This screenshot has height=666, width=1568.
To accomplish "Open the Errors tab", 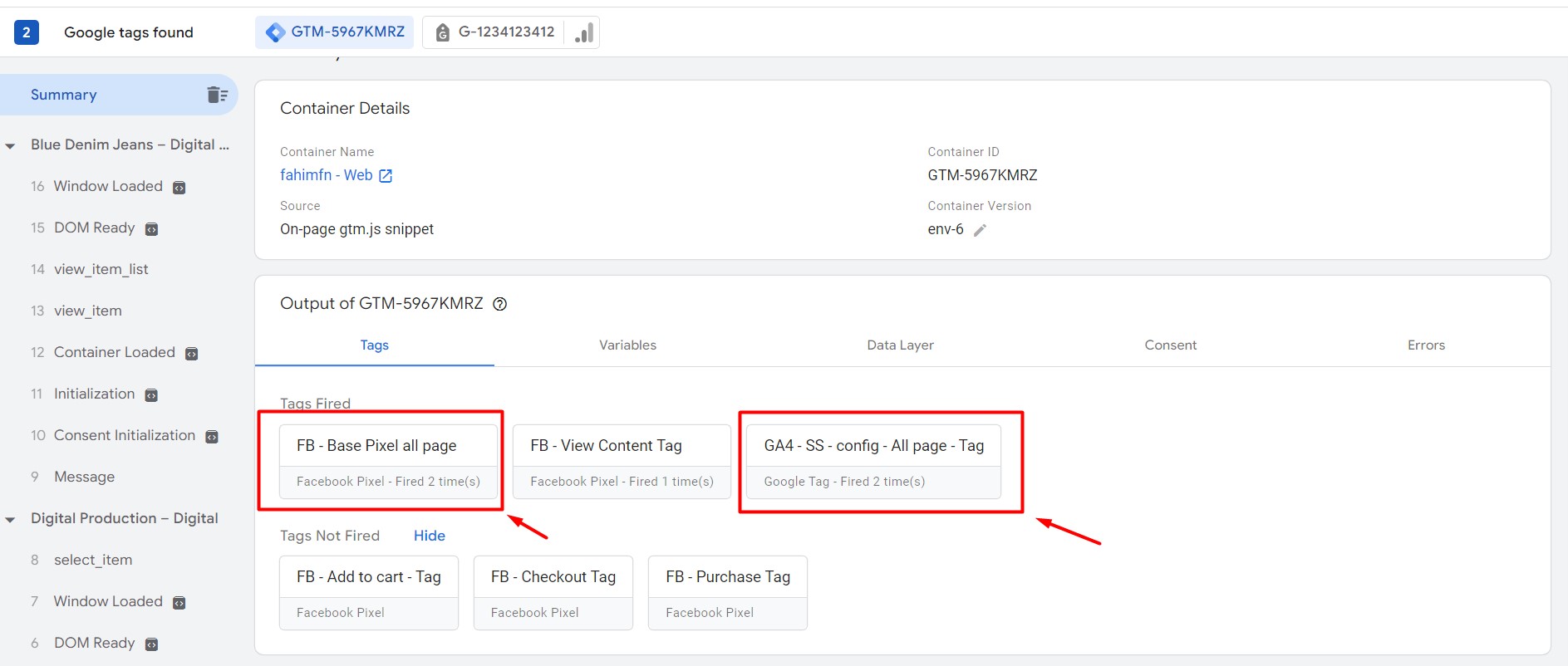I will coord(1426,345).
